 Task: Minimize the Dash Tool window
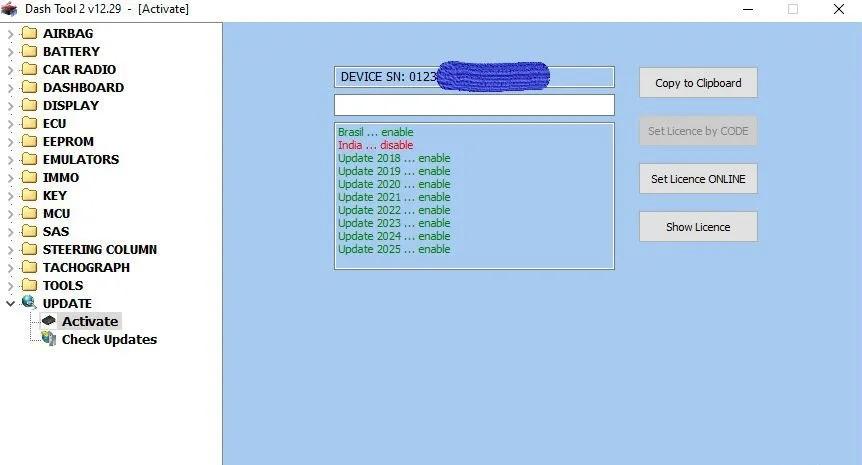click(748, 9)
